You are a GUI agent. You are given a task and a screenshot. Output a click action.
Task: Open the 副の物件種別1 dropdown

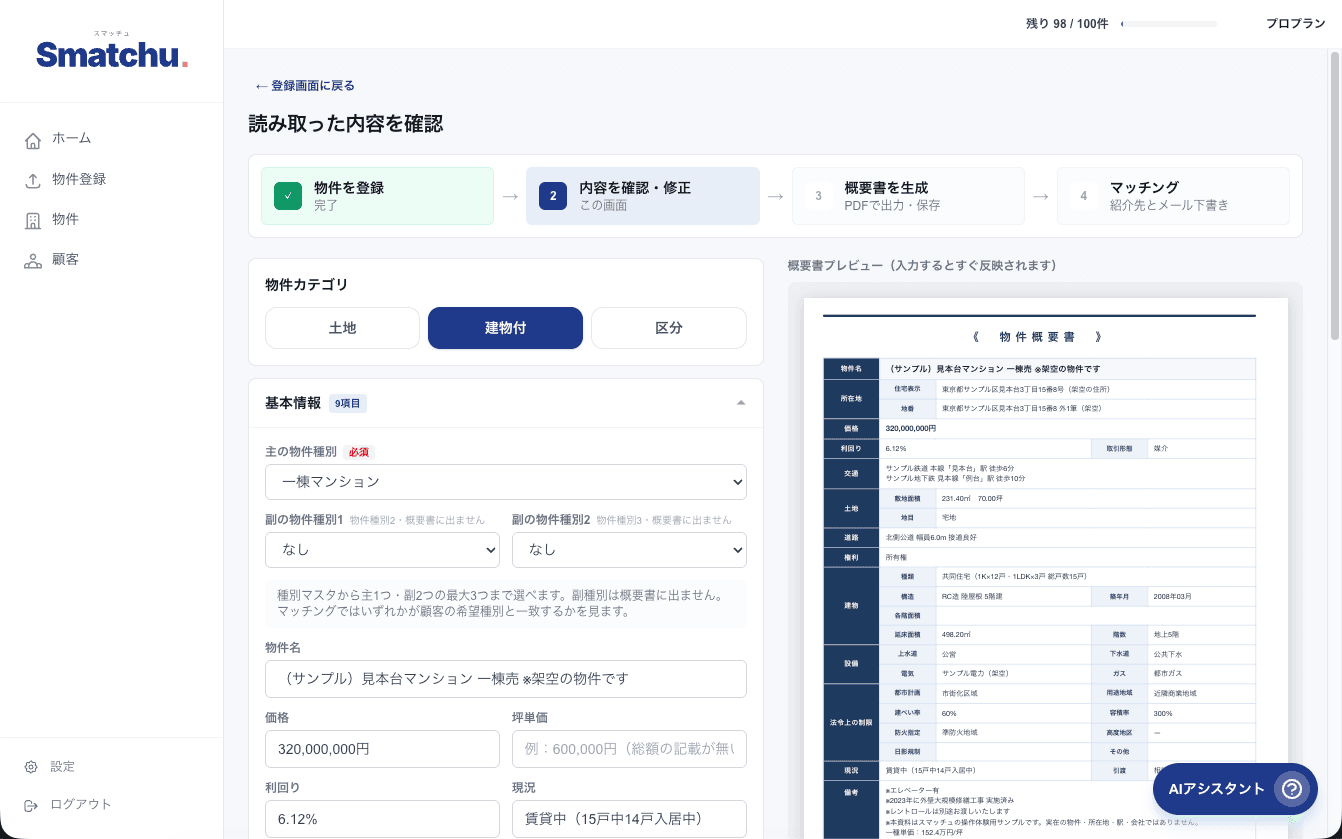pos(382,549)
